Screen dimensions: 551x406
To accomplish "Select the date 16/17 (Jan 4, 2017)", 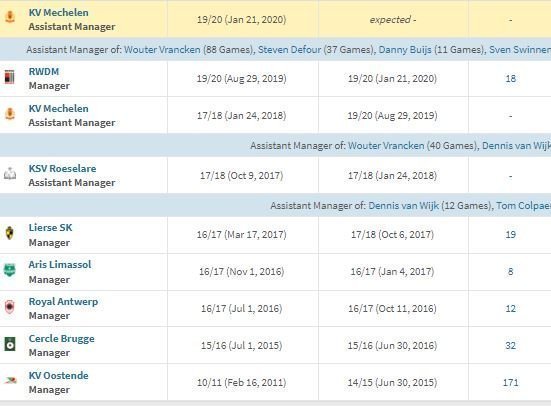I will tap(392, 272).
